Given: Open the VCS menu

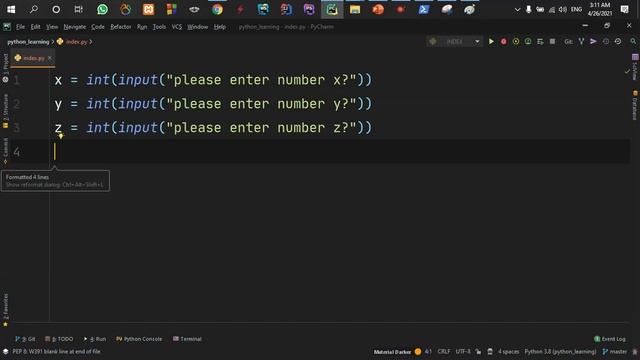Looking at the screenshot, I should [x=177, y=27].
